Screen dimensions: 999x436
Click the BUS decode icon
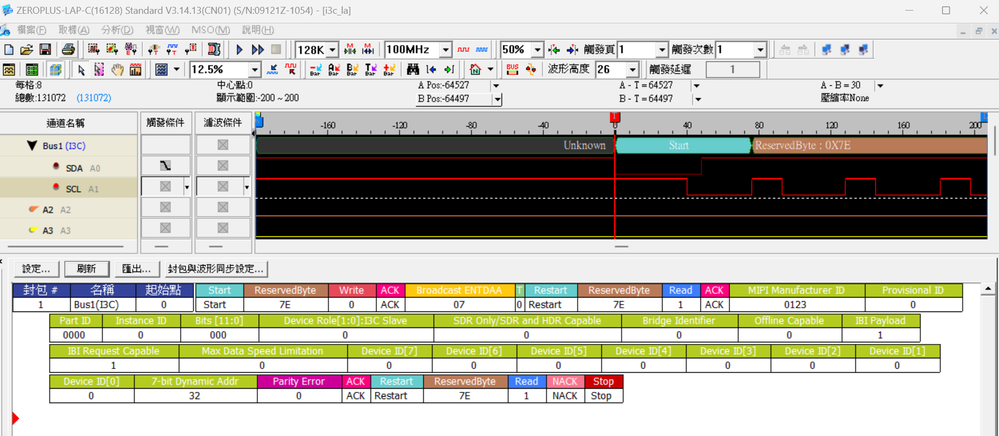point(513,70)
